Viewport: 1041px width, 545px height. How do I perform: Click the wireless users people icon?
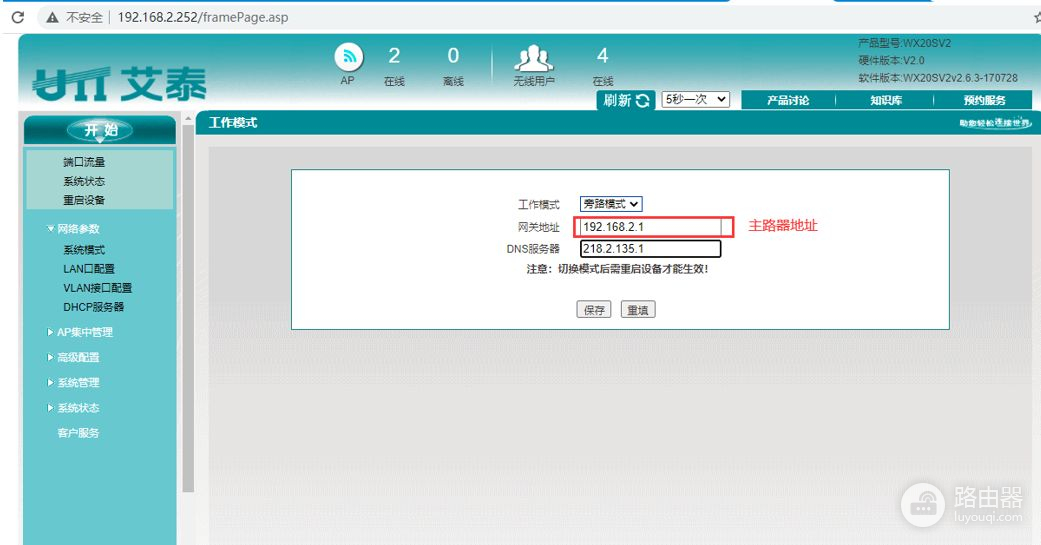pos(533,58)
